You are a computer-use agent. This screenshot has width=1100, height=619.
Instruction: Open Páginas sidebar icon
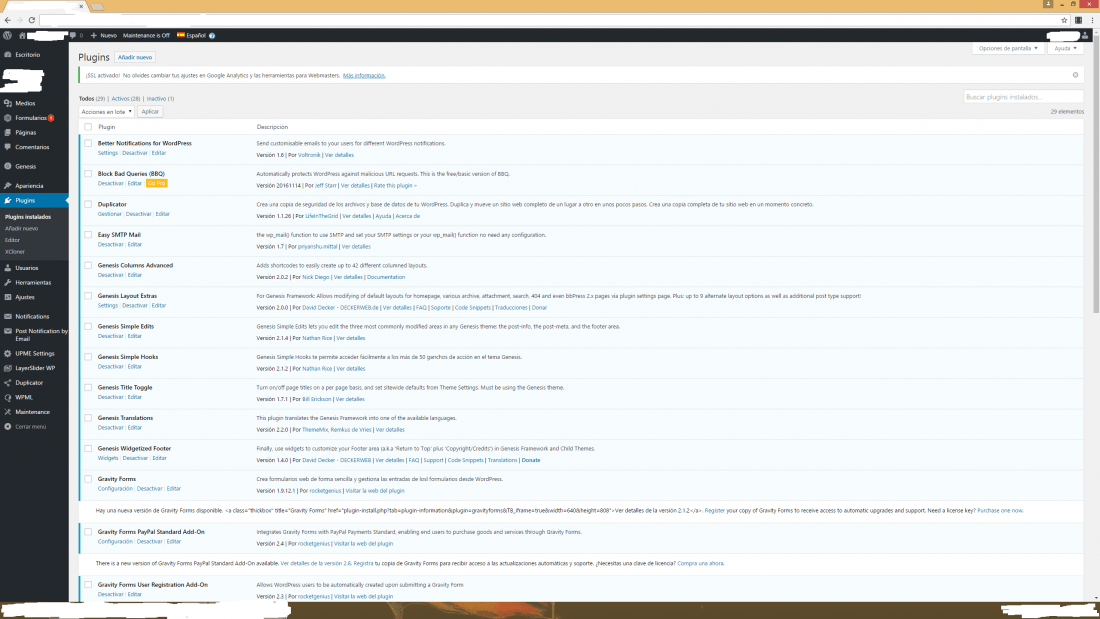(x=8, y=132)
